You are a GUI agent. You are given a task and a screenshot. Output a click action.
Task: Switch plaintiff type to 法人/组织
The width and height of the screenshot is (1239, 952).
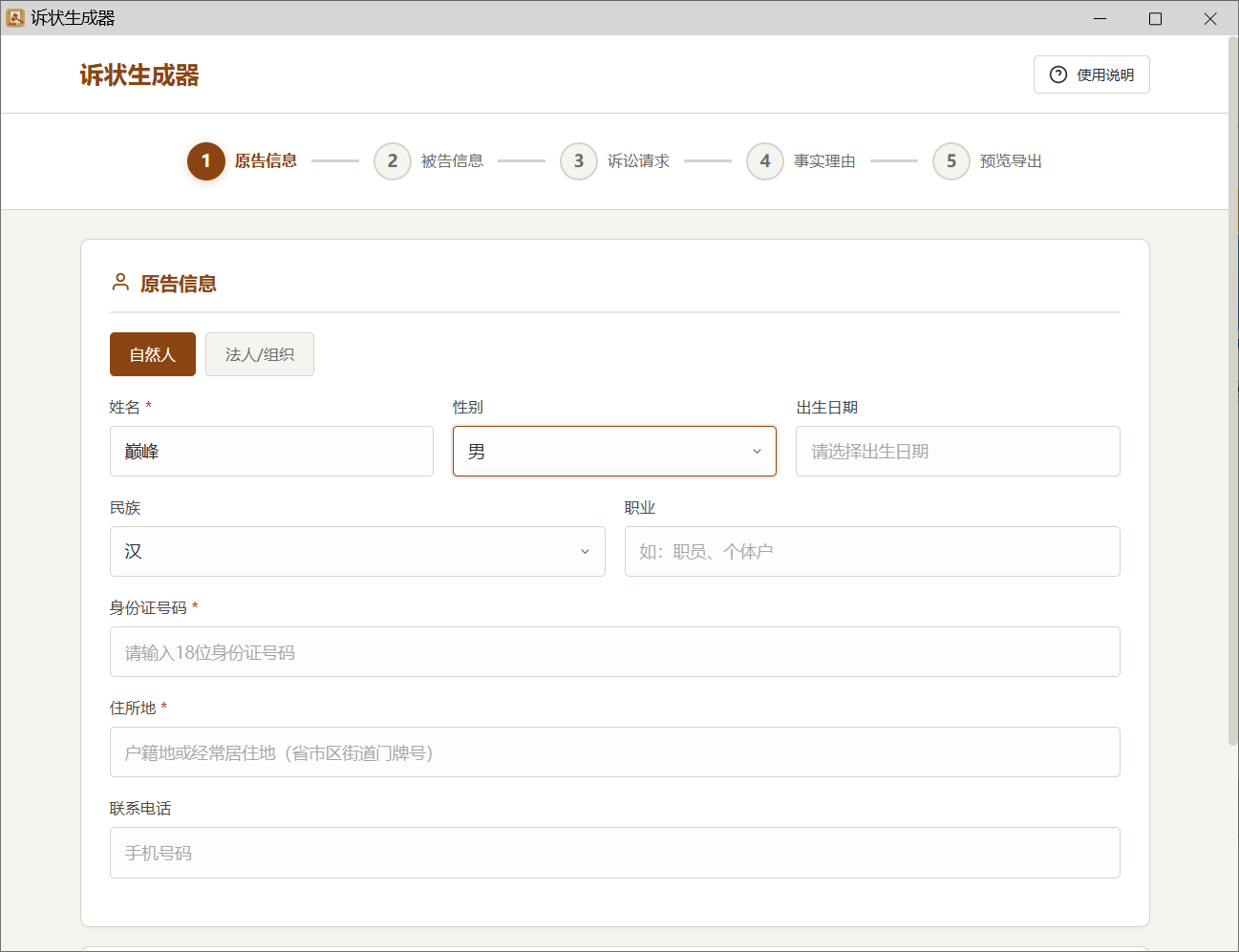point(260,354)
